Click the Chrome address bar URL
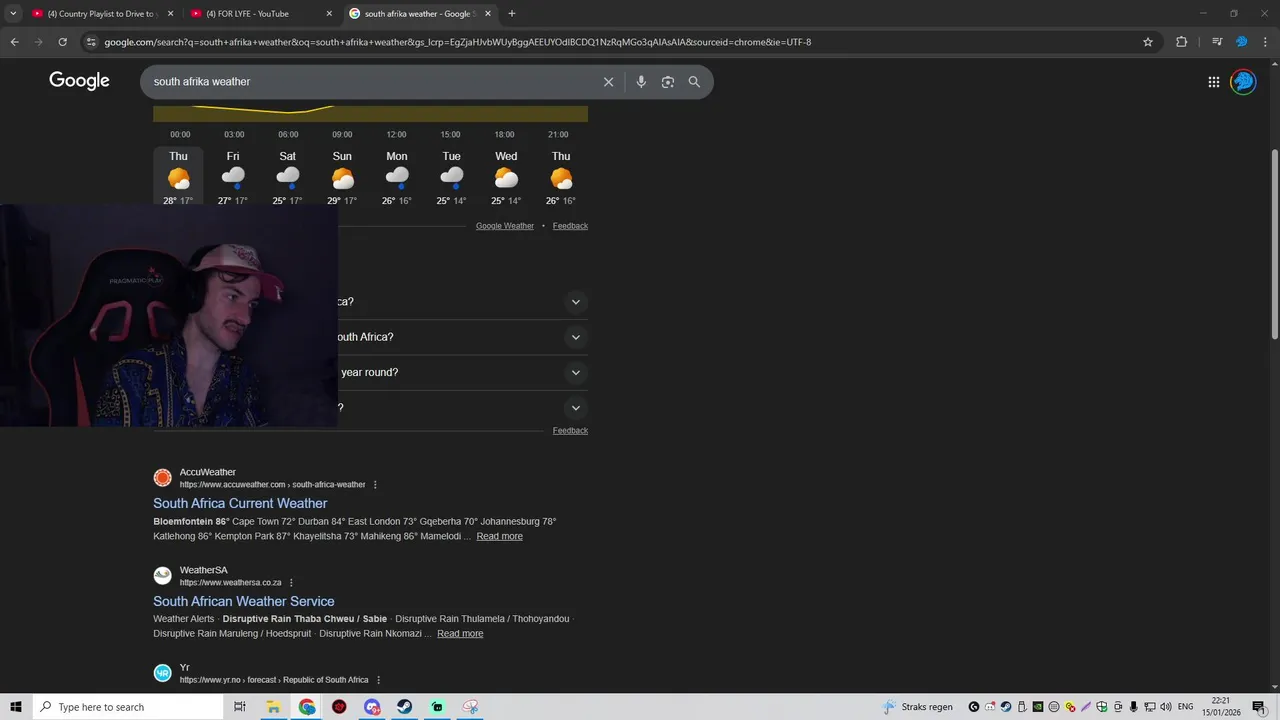The image size is (1280, 720). [458, 42]
